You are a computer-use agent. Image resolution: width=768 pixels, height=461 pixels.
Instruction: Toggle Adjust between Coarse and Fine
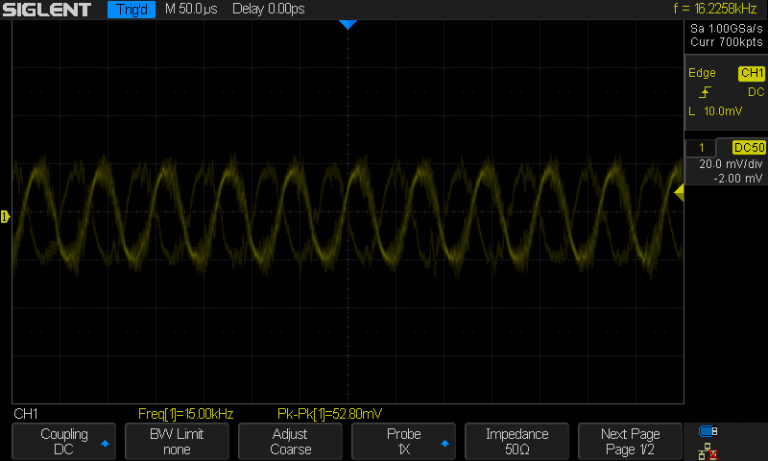(x=290, y=442)
